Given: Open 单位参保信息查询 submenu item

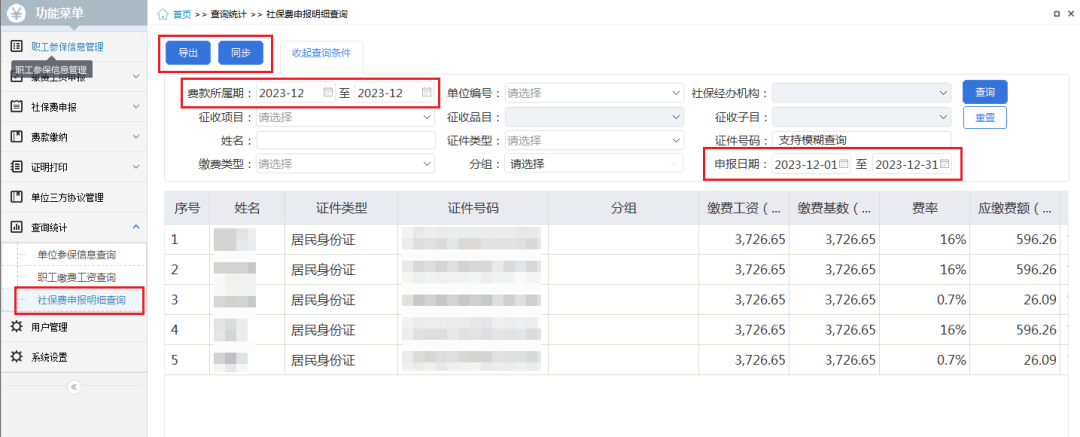Looking at the screenshot, I should pos(76,255).
